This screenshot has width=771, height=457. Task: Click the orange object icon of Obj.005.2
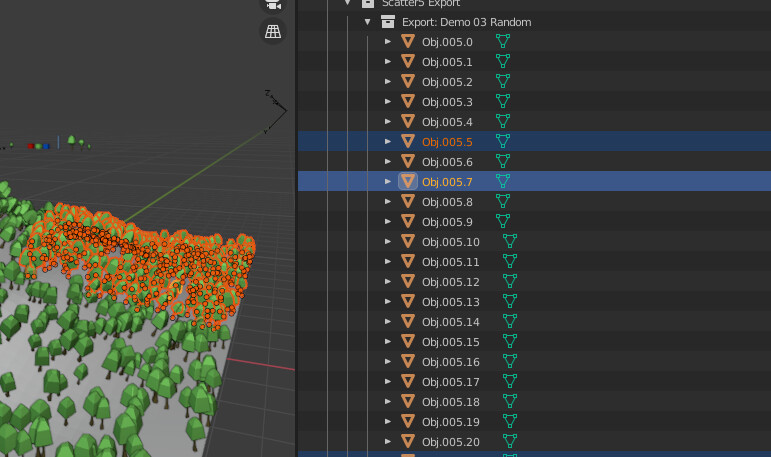click(x=408, y=81)
